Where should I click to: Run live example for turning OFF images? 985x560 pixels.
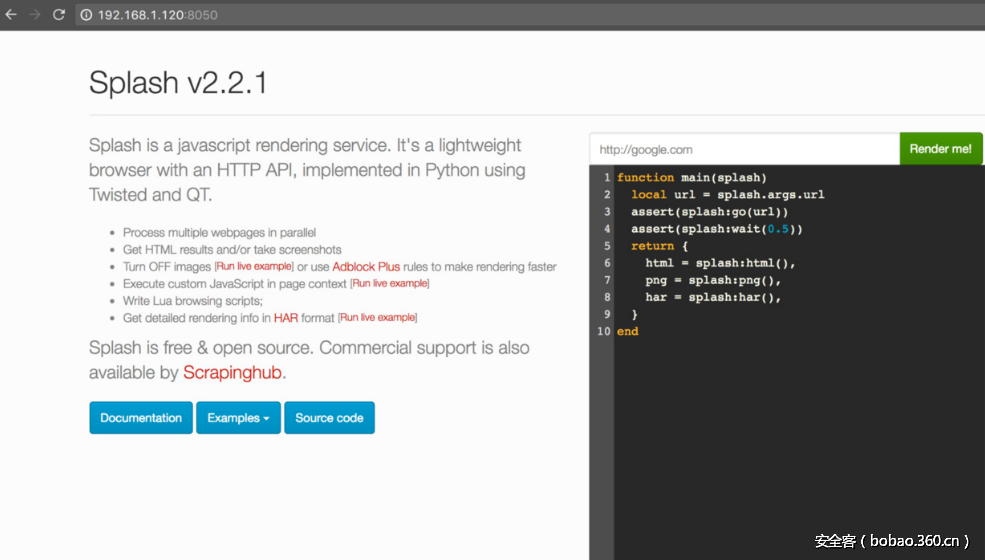click(x=254, y=267)
